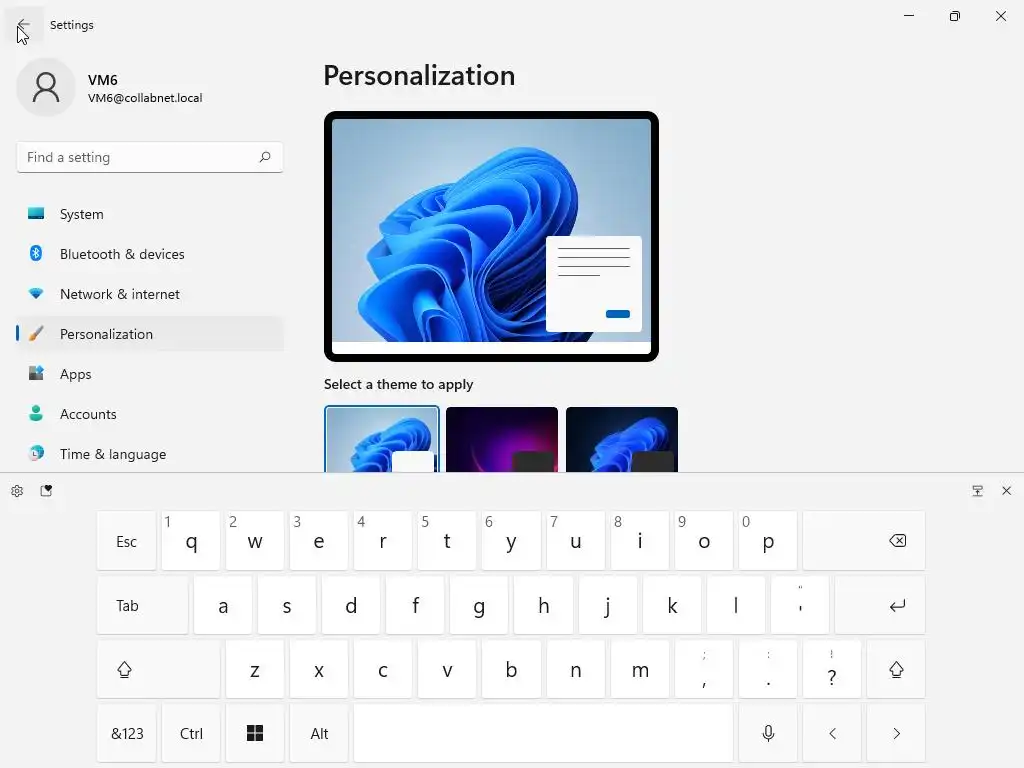Tap the g key
Viewport: 1024px width, 768px height.
pos(479,605)
